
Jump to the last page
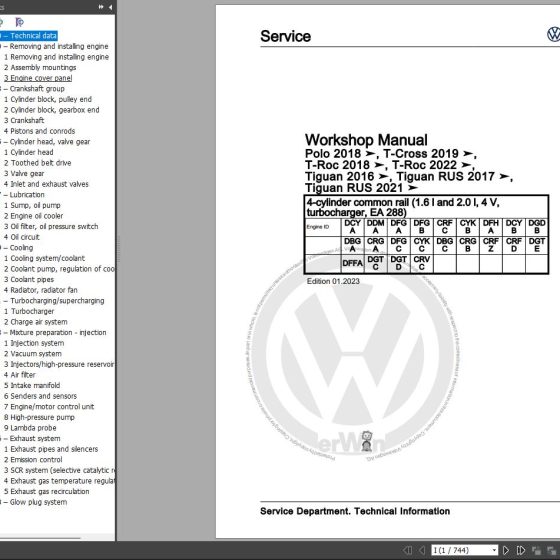[521, 550]
